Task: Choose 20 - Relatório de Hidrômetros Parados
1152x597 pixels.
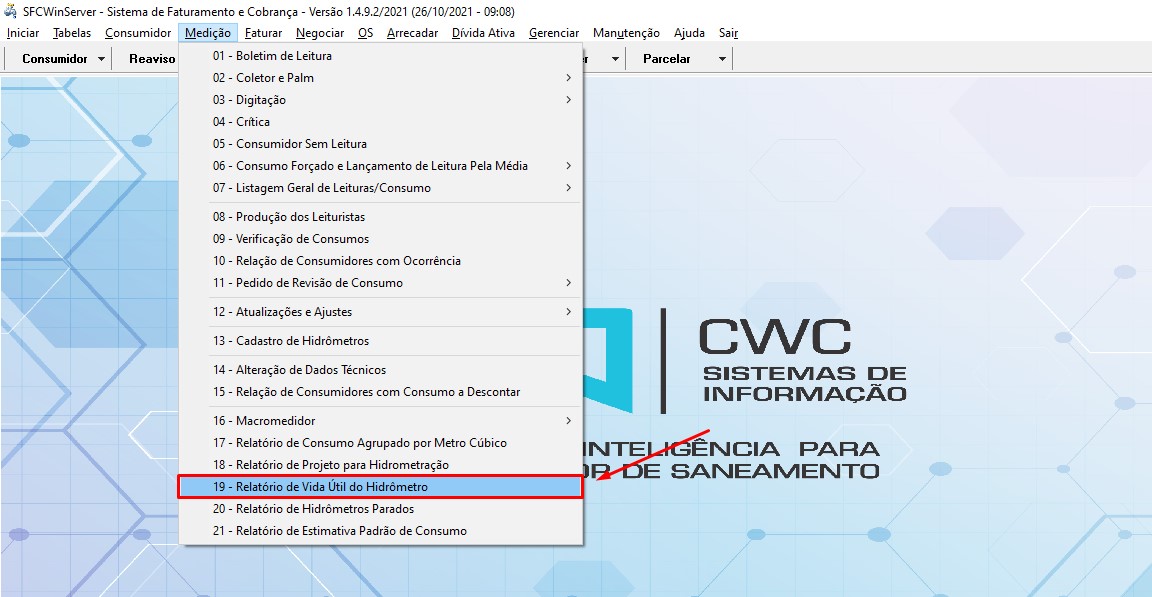Action: pos(313,509)
